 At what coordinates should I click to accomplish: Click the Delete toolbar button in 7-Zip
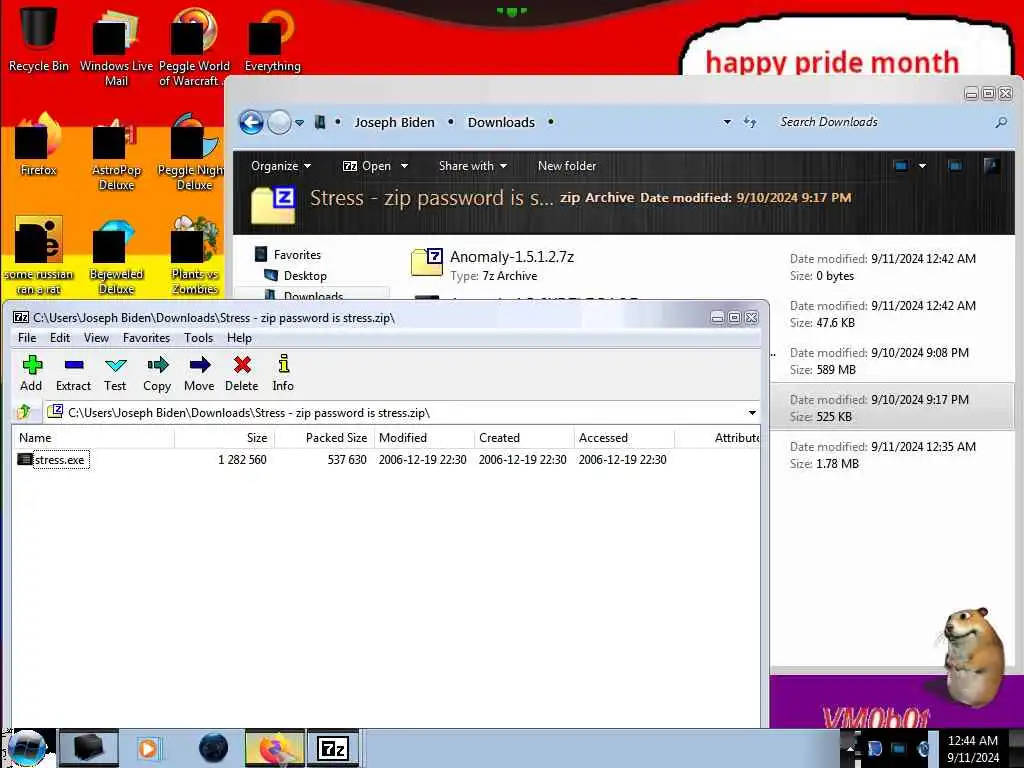pyautogui.click(x=242, y=374)
